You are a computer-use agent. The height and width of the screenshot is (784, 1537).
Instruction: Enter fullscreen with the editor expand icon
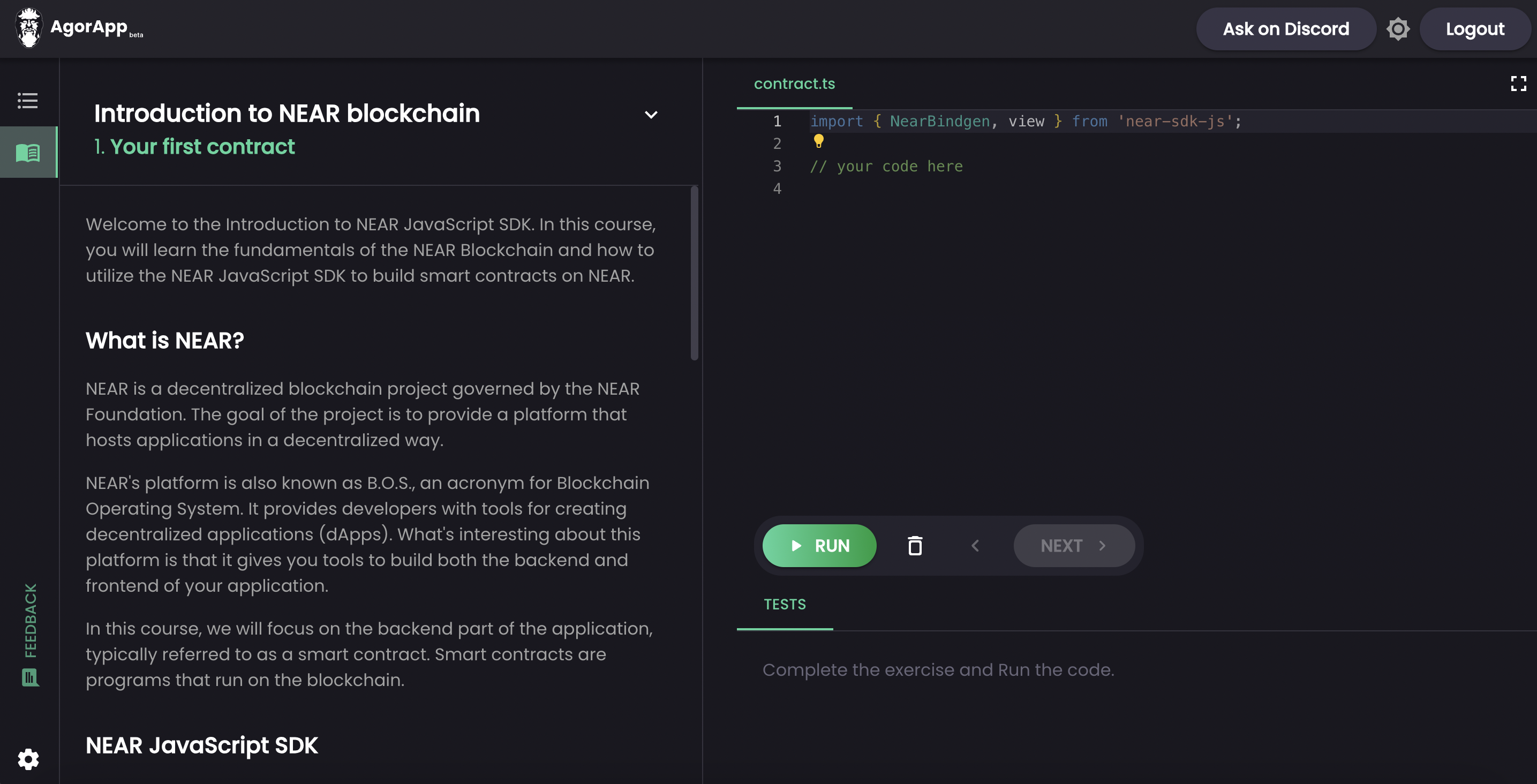pyautogui.click(x=1518, y=84)
